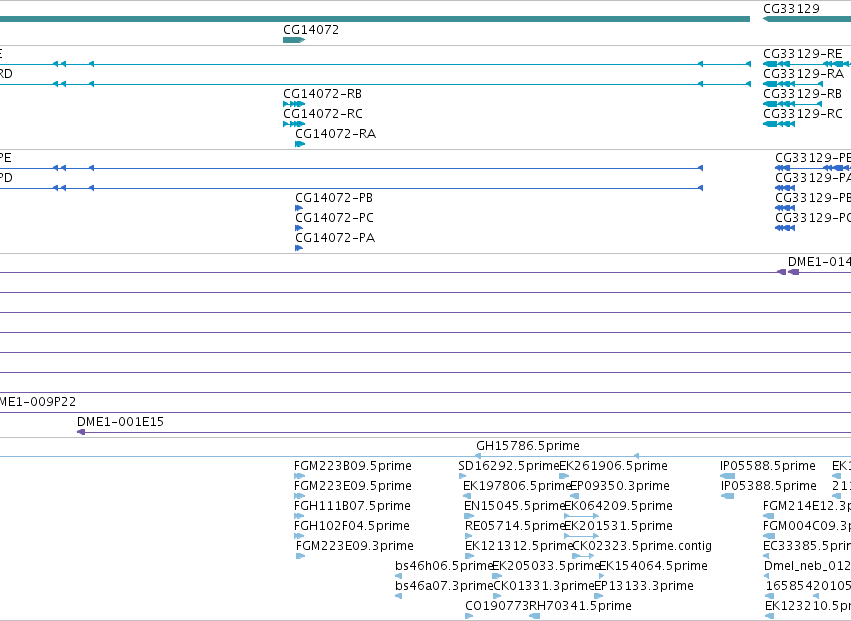Select the teal CG14072 gene arrow glyph
Viewport: 851px width, 621px height.
coord(294,40)
